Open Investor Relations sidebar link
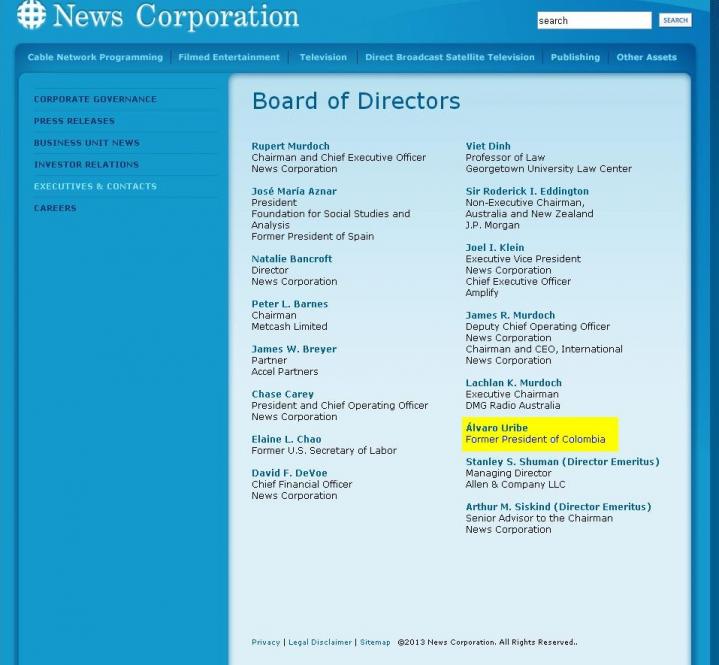This screenshot has height=665, width=719. click(86, 164)
